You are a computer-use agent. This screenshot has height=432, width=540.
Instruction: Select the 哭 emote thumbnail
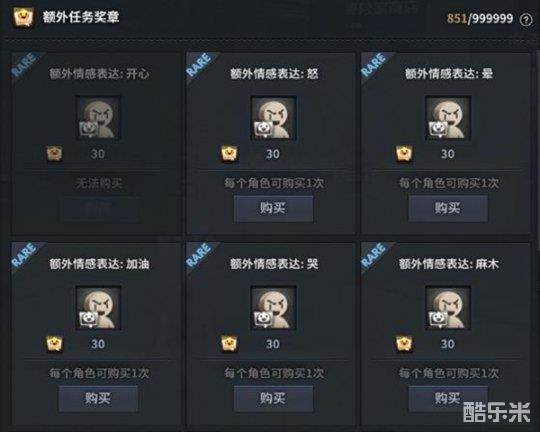(273, 308)
